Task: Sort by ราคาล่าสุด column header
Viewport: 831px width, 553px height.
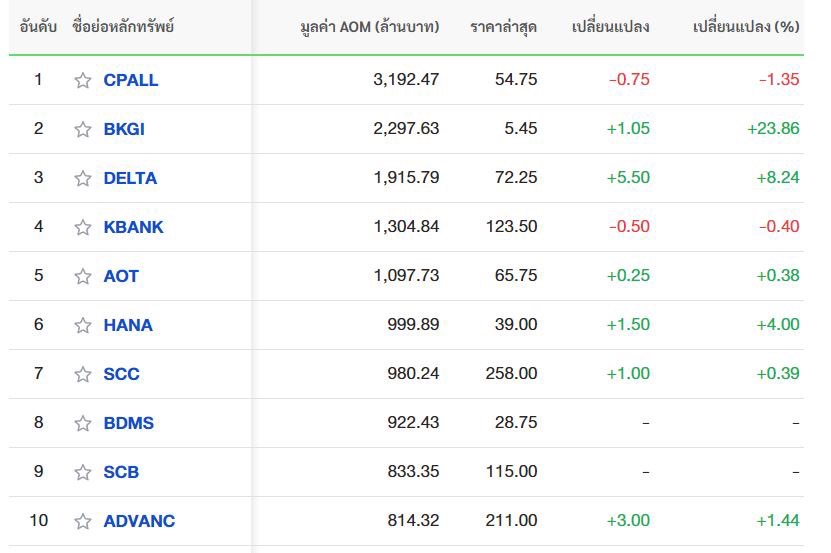Action: pos(503,27)
